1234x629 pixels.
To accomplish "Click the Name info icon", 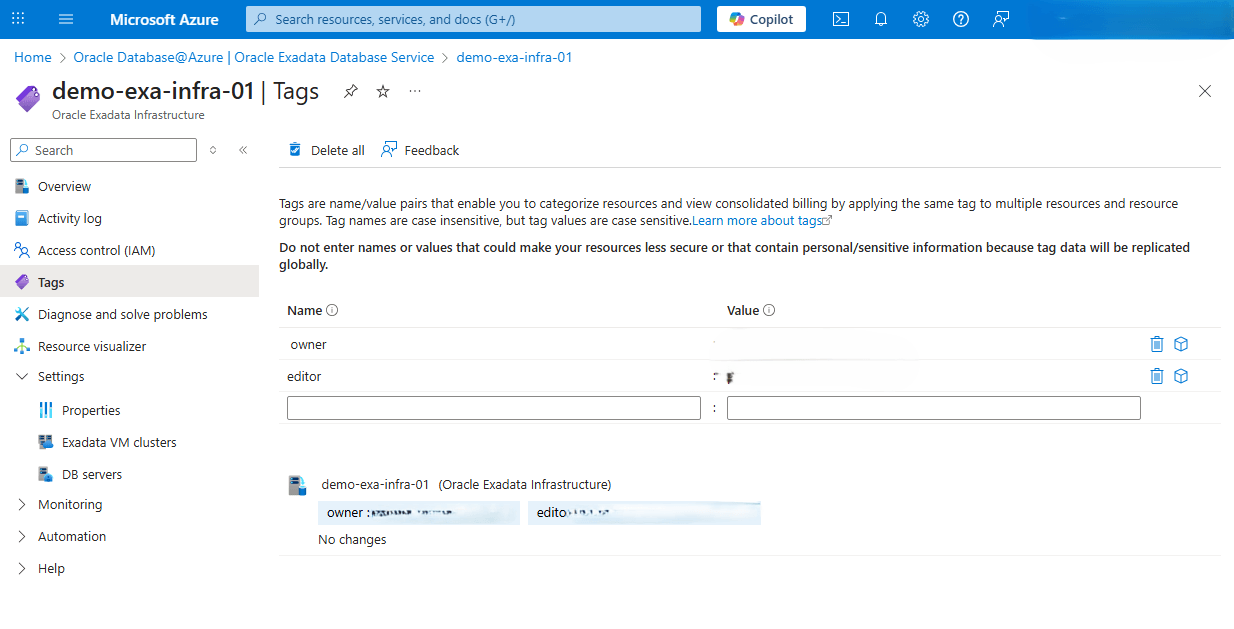I will point(332,310).
